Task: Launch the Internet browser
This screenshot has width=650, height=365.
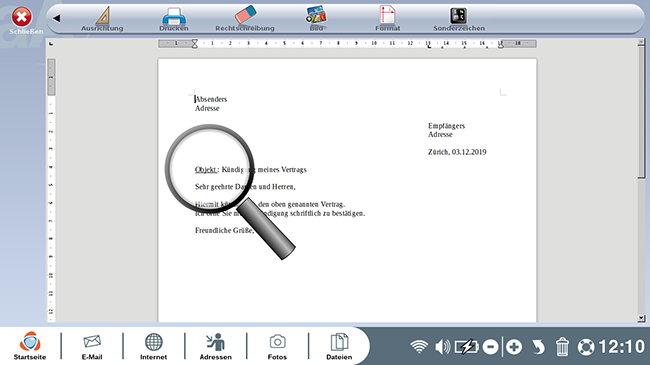Action: 153,346
